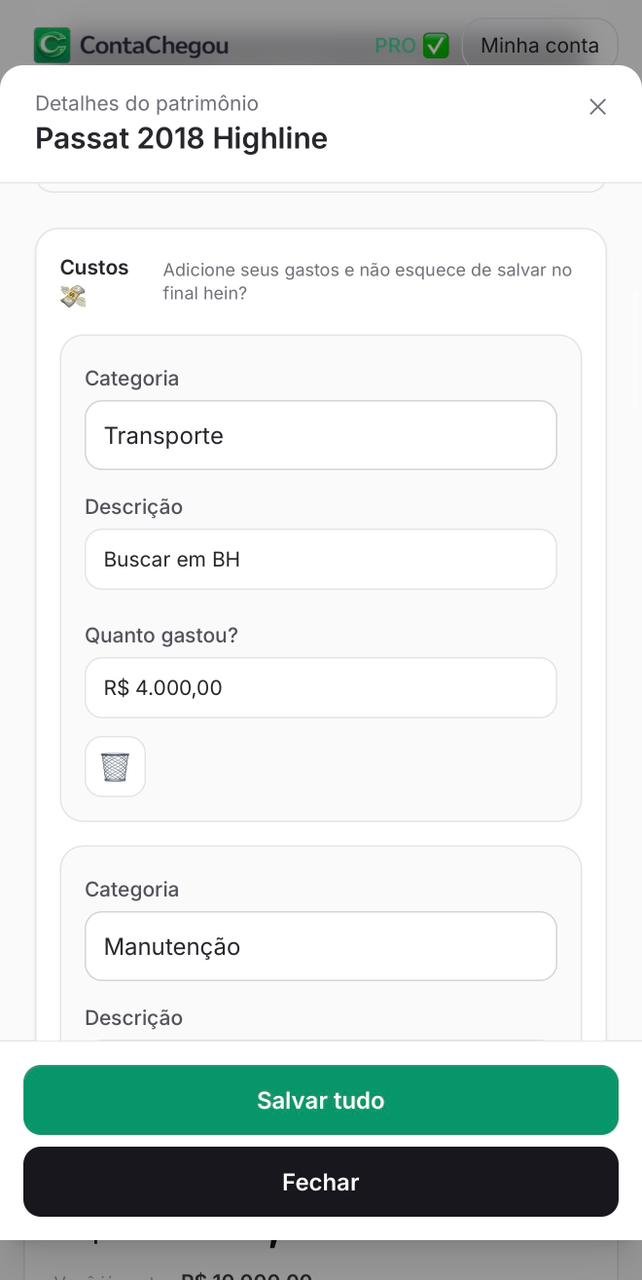Click the Quanto gastou amount field

320,688
